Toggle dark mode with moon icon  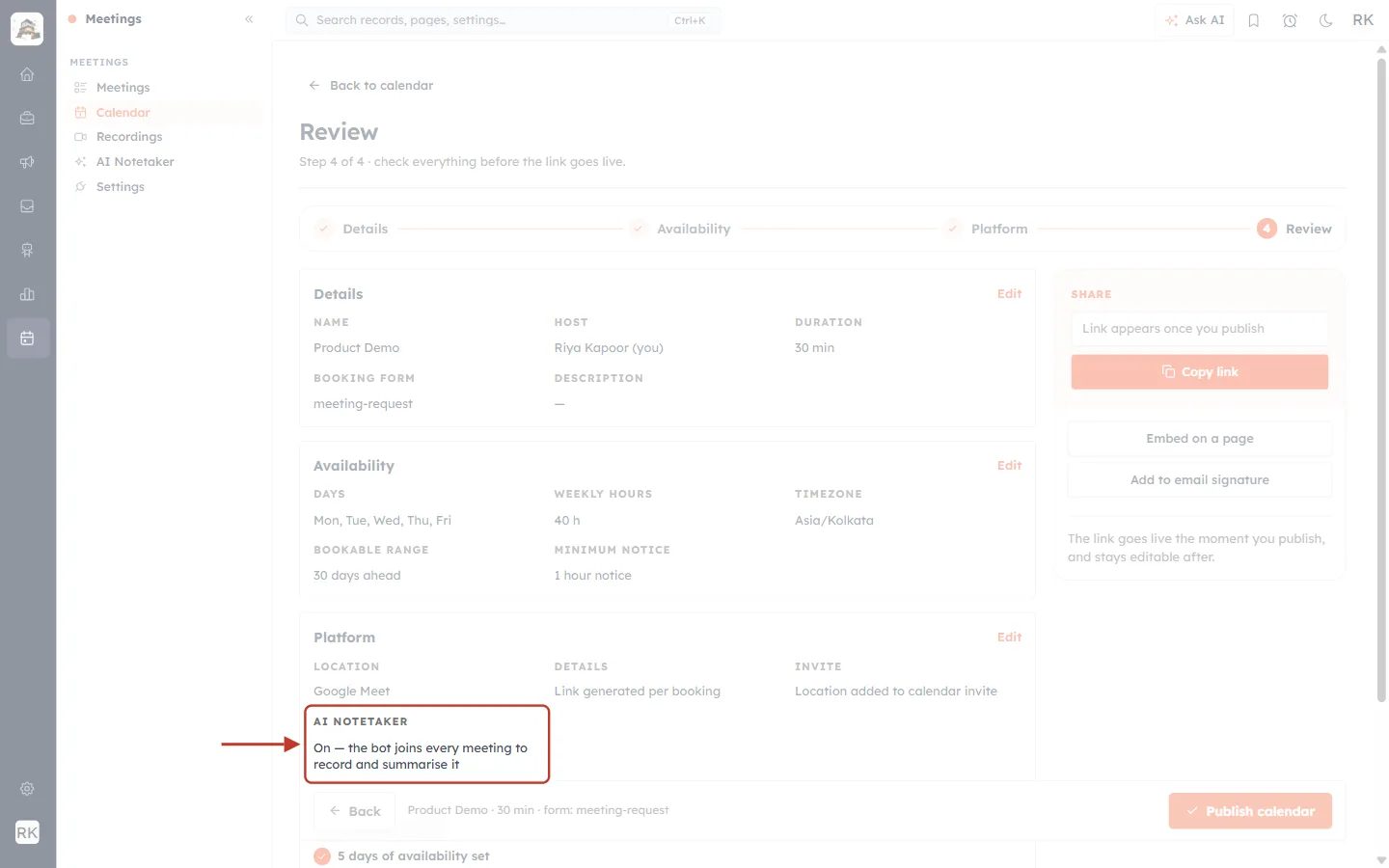click(1325, 20)
